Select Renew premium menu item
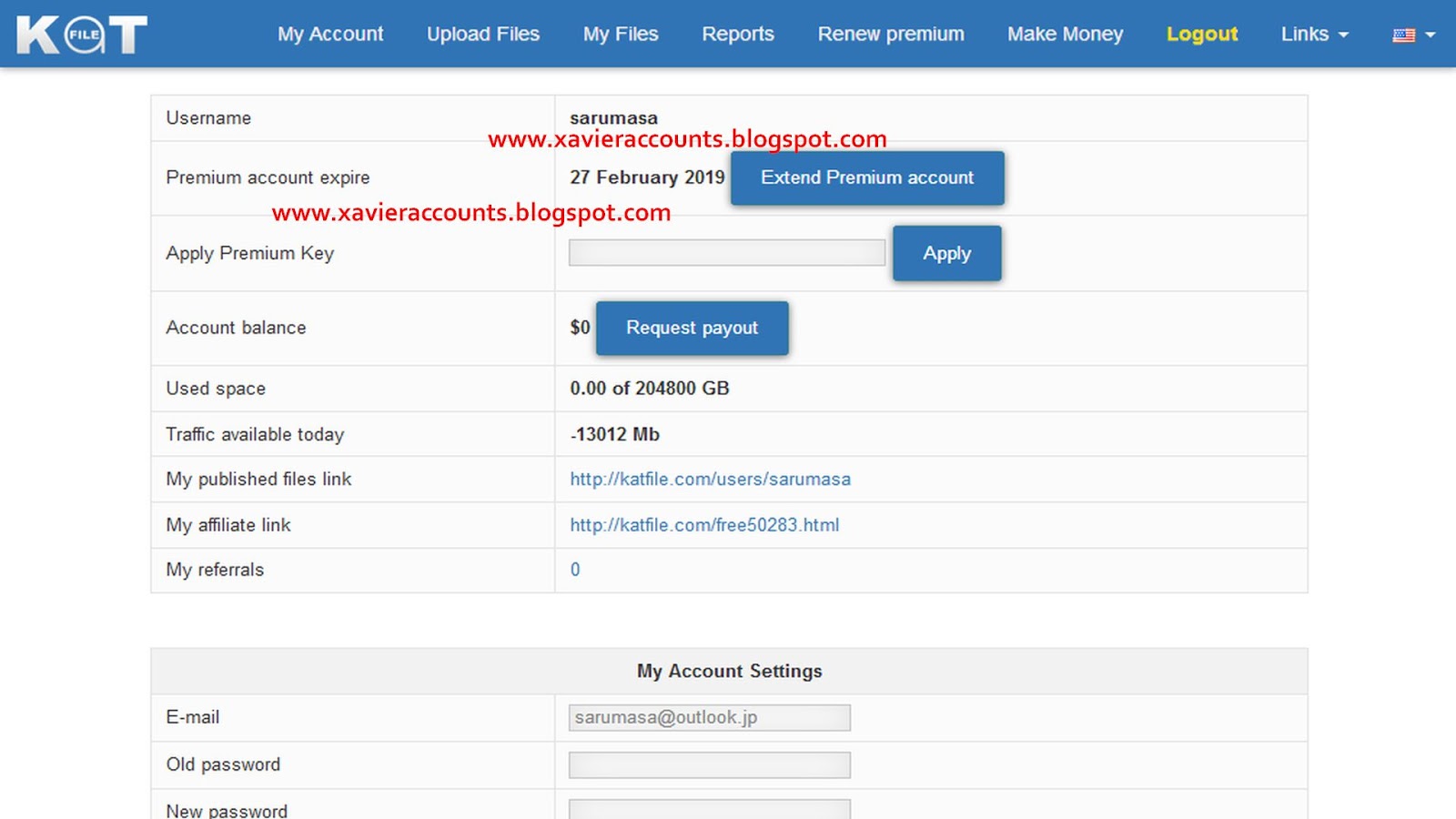 pos(891,34)
